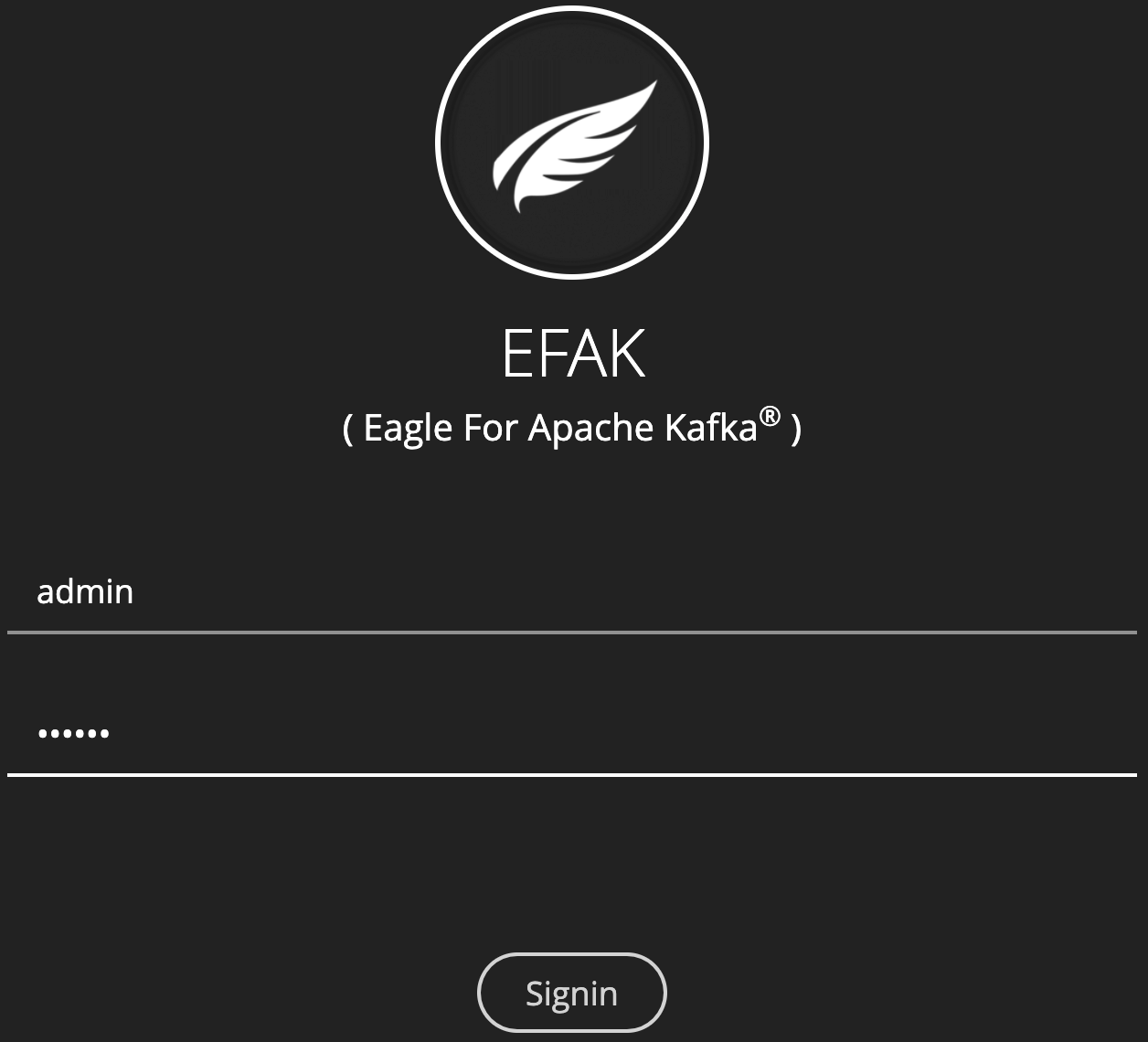Select the admin text in the username box
This screenshot has width=1148, height=1042.
pos(85,592)
